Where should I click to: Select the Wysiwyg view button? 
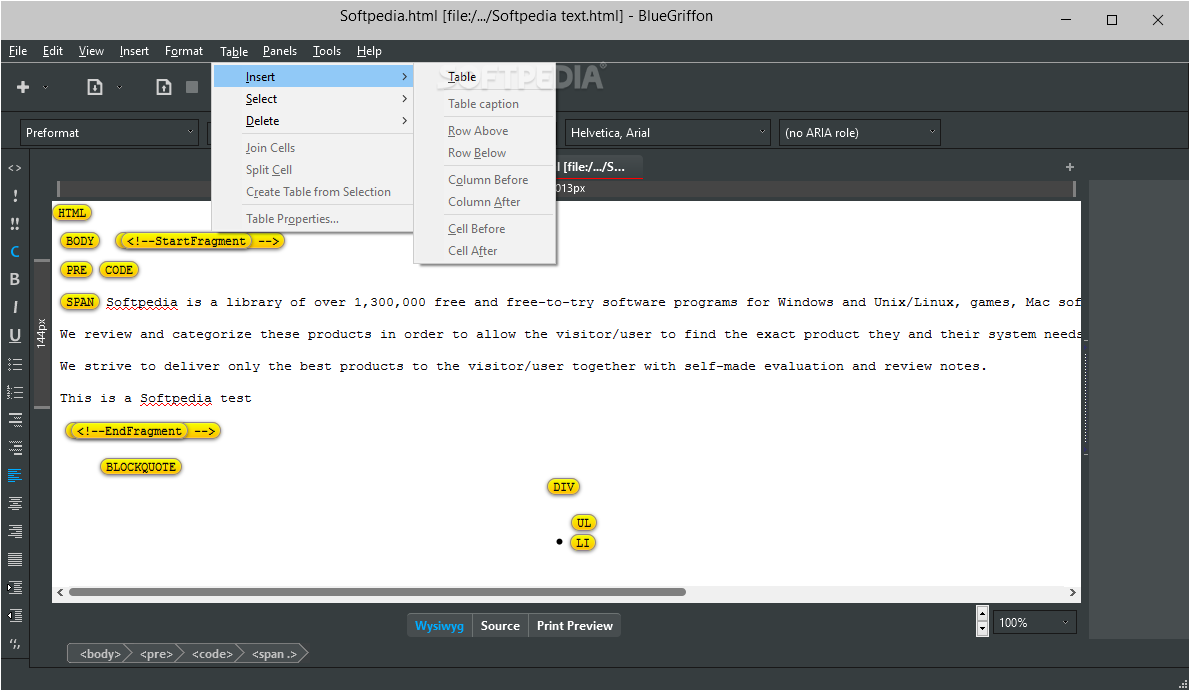(439, 626)
